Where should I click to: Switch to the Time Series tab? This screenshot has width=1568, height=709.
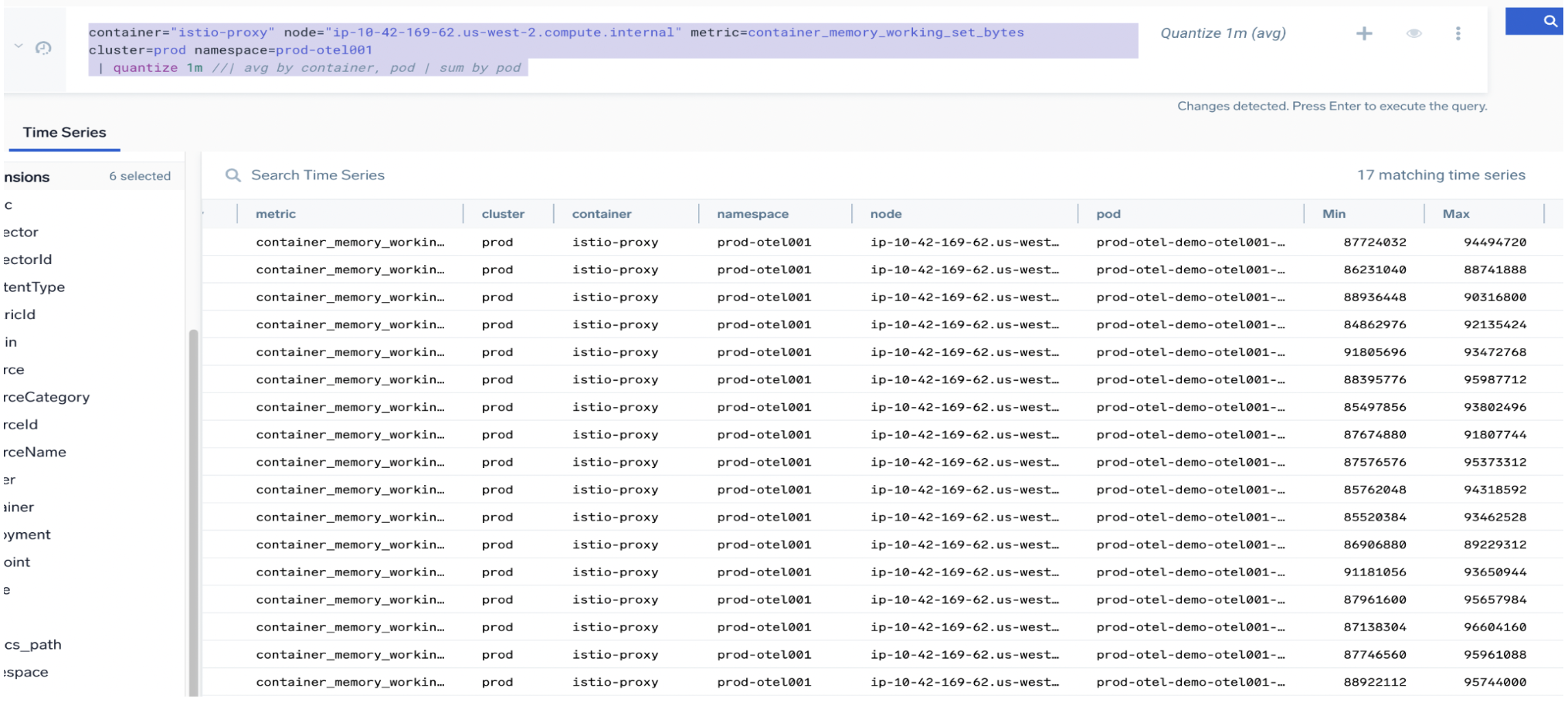point(63,132)
